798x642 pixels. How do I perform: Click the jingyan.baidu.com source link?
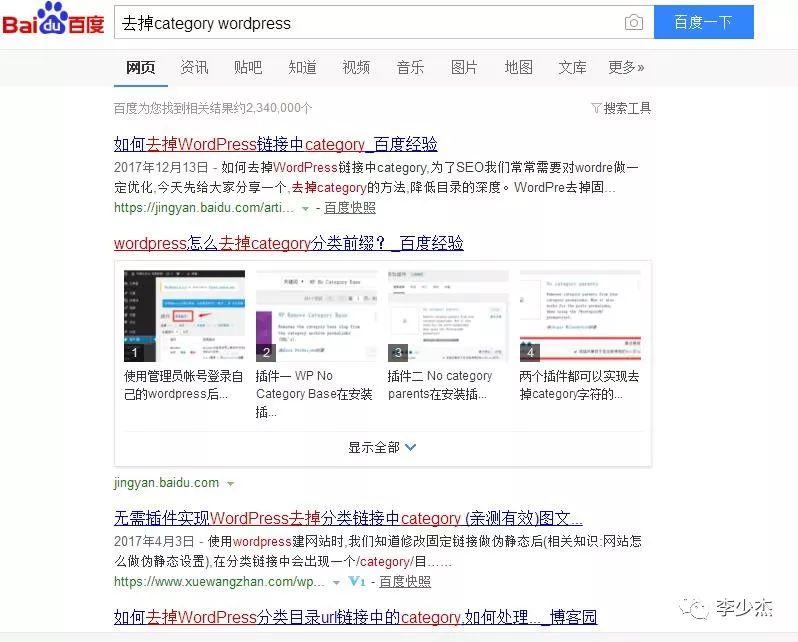pyautogui.click(x=166, y=483)
